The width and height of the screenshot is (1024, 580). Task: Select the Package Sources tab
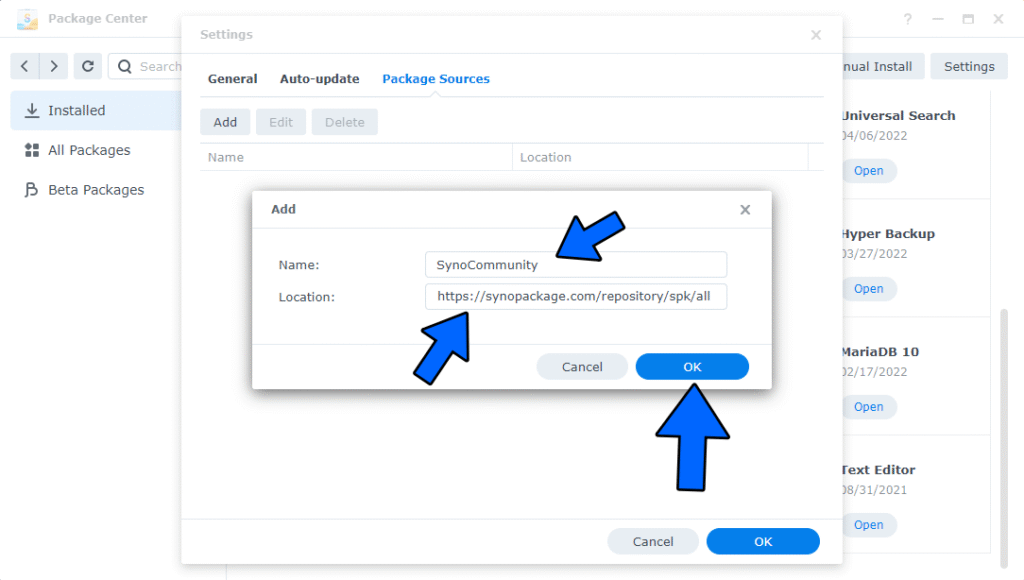point(436,79)
